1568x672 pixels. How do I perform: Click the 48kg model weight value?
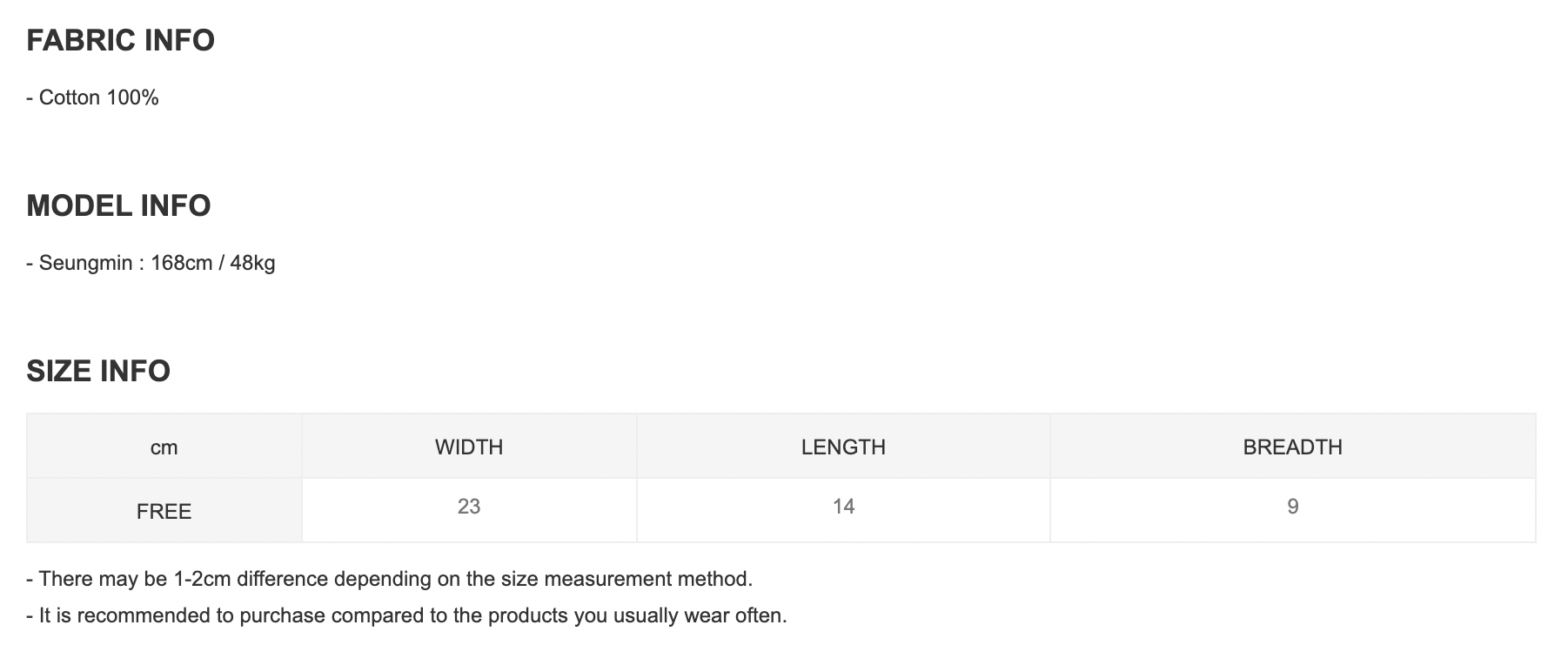[x=252, y=263]
